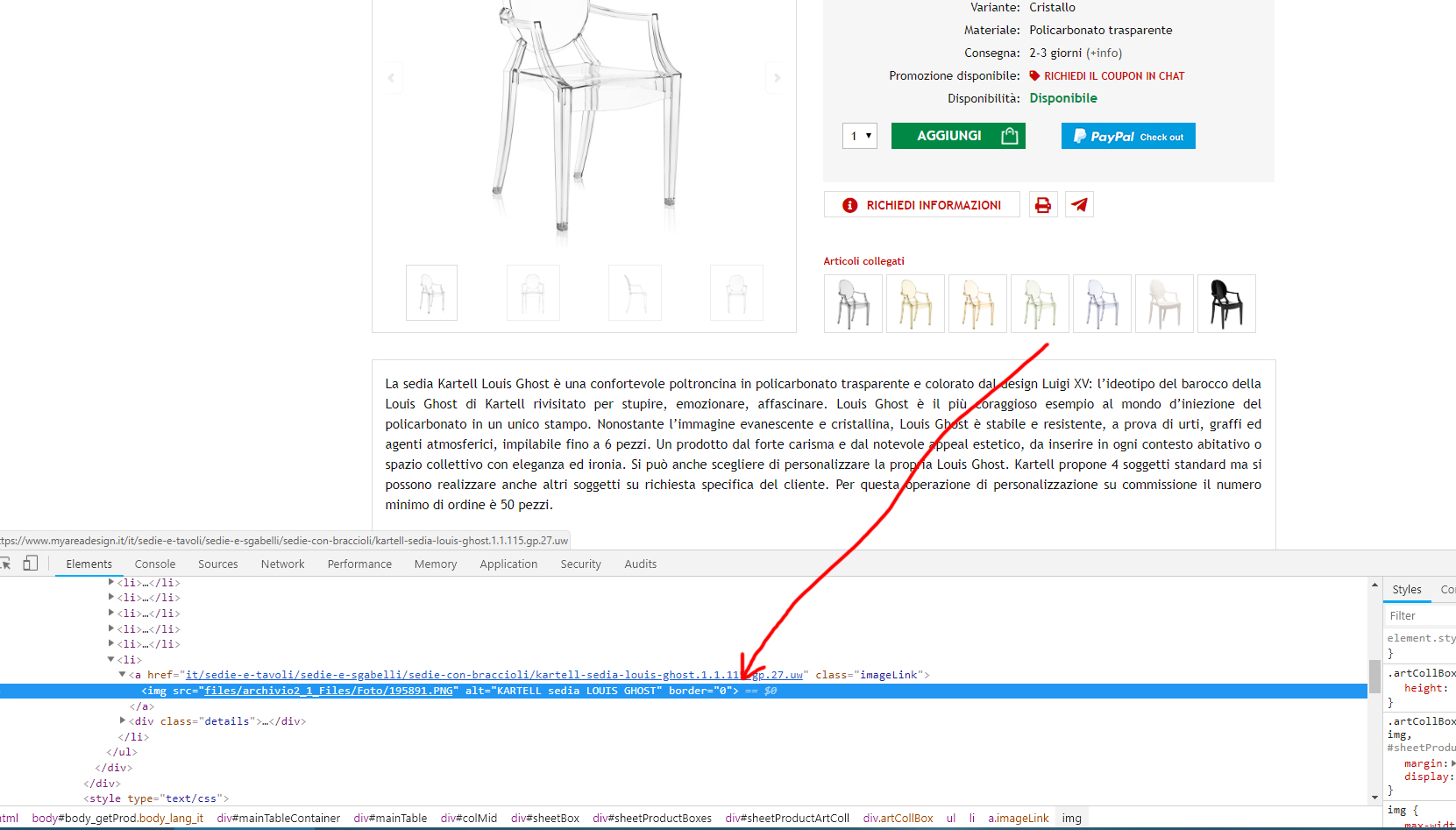The image size is (1456, 830).
Task: Select div#mainTable breadcrumb
Action: click(390, 819)
